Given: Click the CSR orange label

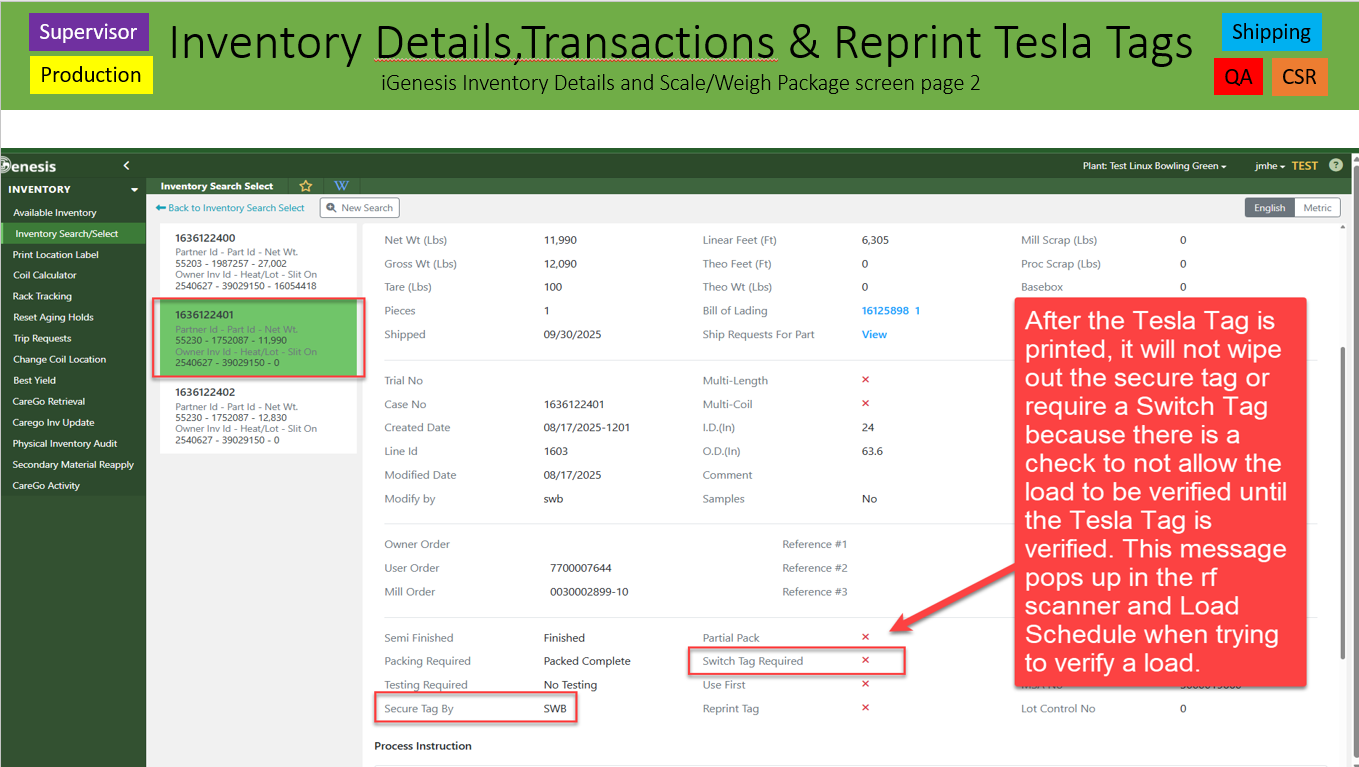Looking at the screenshot, I should (1299, 76).
